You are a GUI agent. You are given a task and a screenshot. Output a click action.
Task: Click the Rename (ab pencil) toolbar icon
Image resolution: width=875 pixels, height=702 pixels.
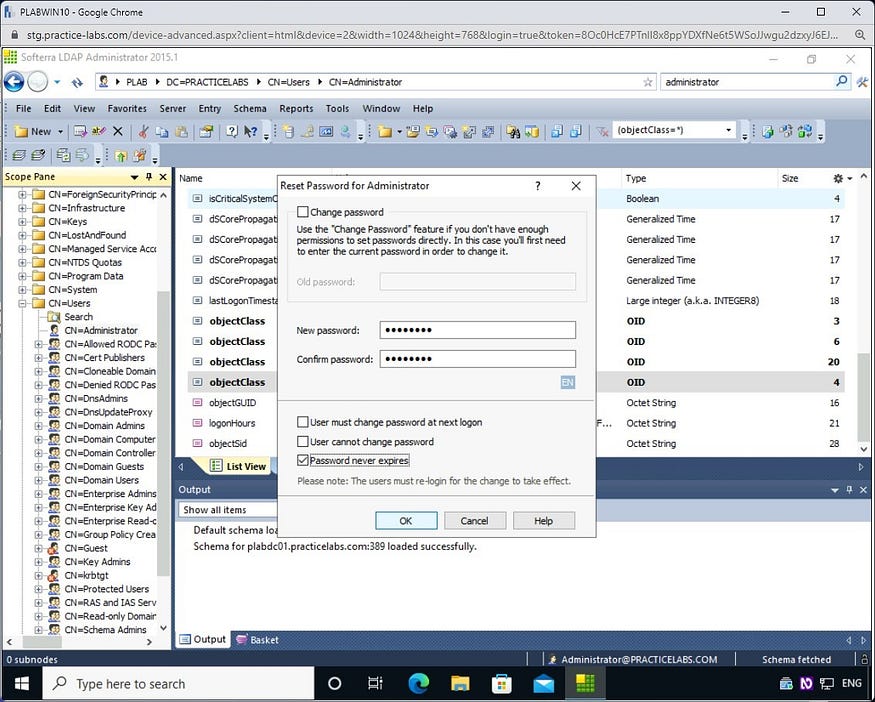(99, 131)
